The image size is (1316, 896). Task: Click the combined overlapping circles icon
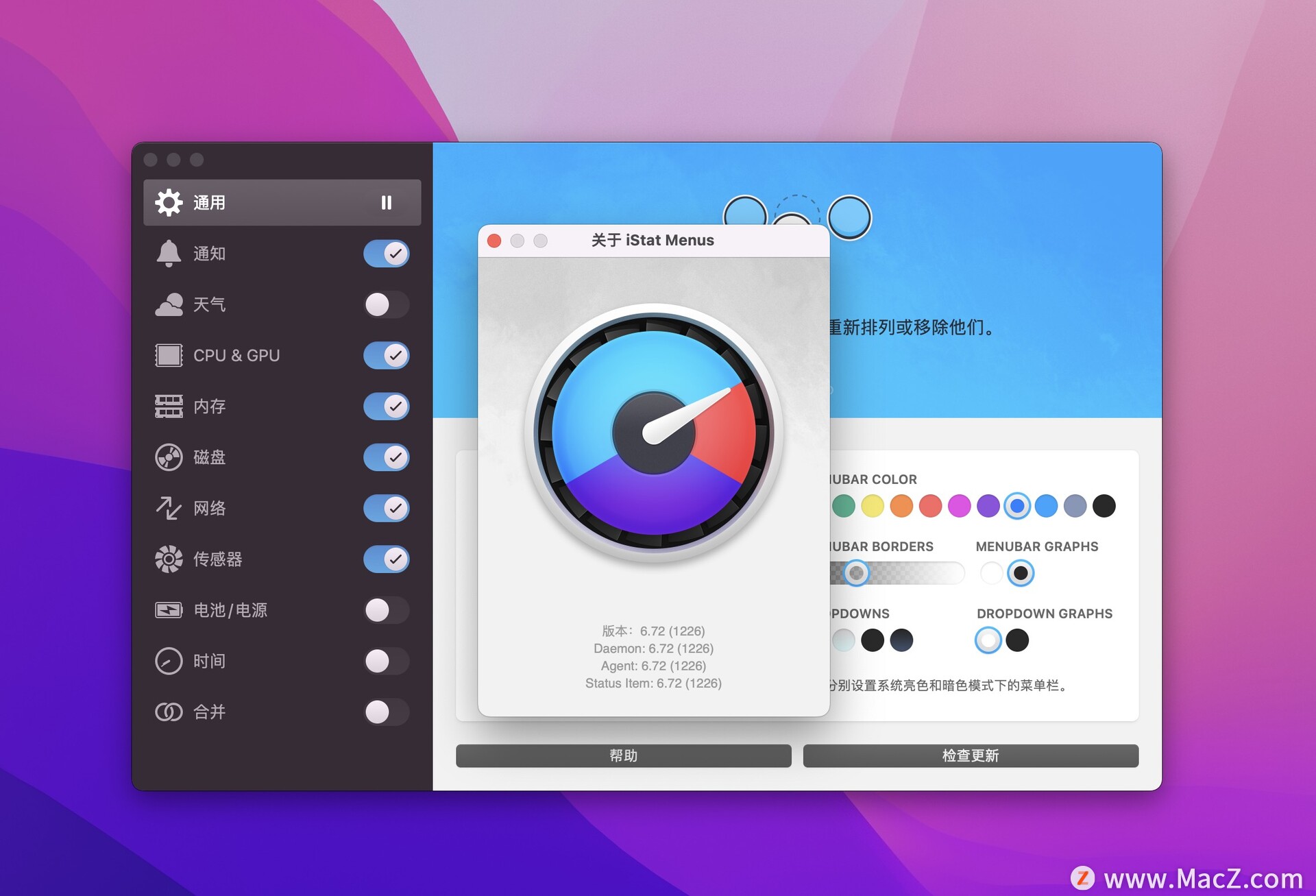click(x=169, y=712)
